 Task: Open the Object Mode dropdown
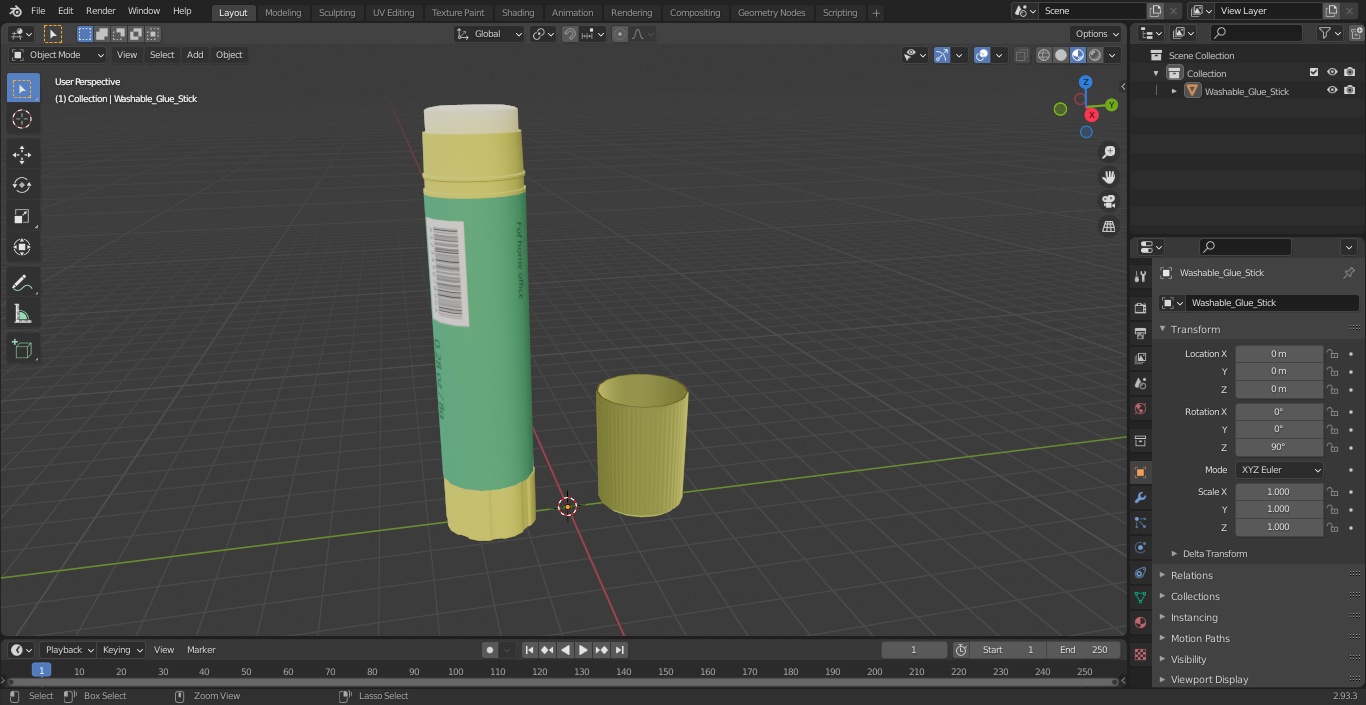[58, 55]
